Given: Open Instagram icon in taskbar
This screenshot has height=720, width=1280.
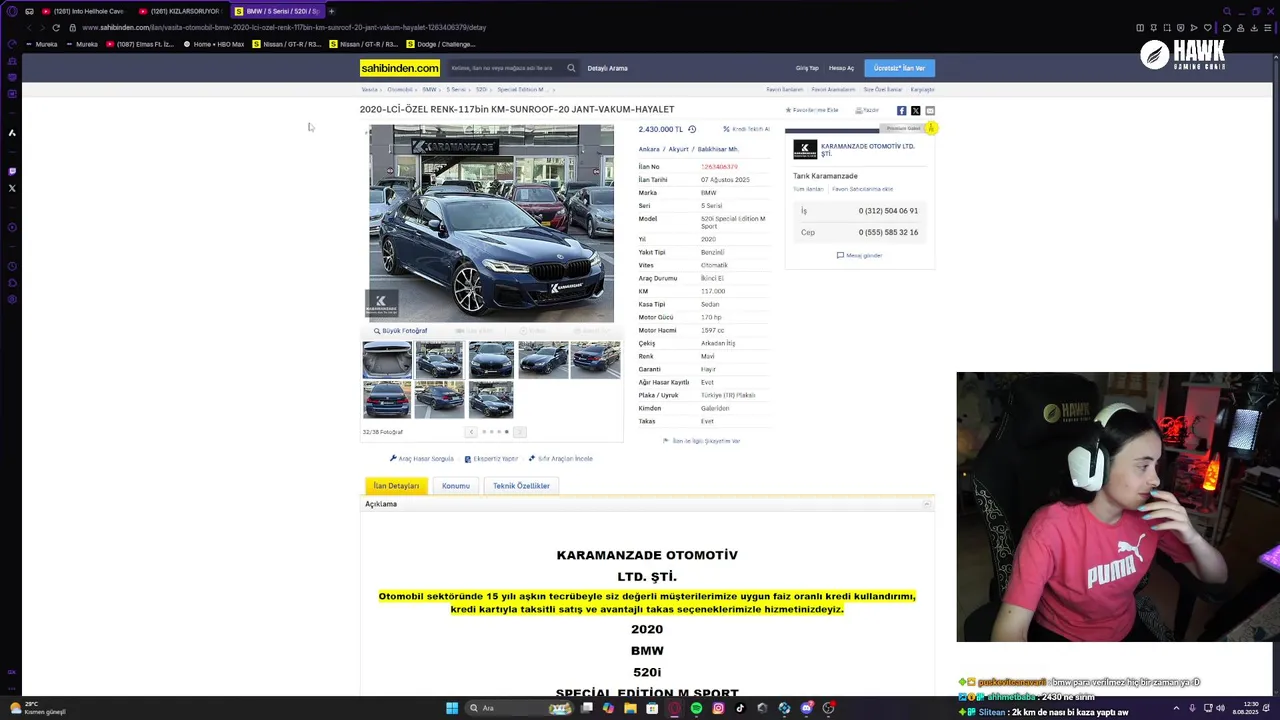Looking at the screenshot, I should (718, 708).
